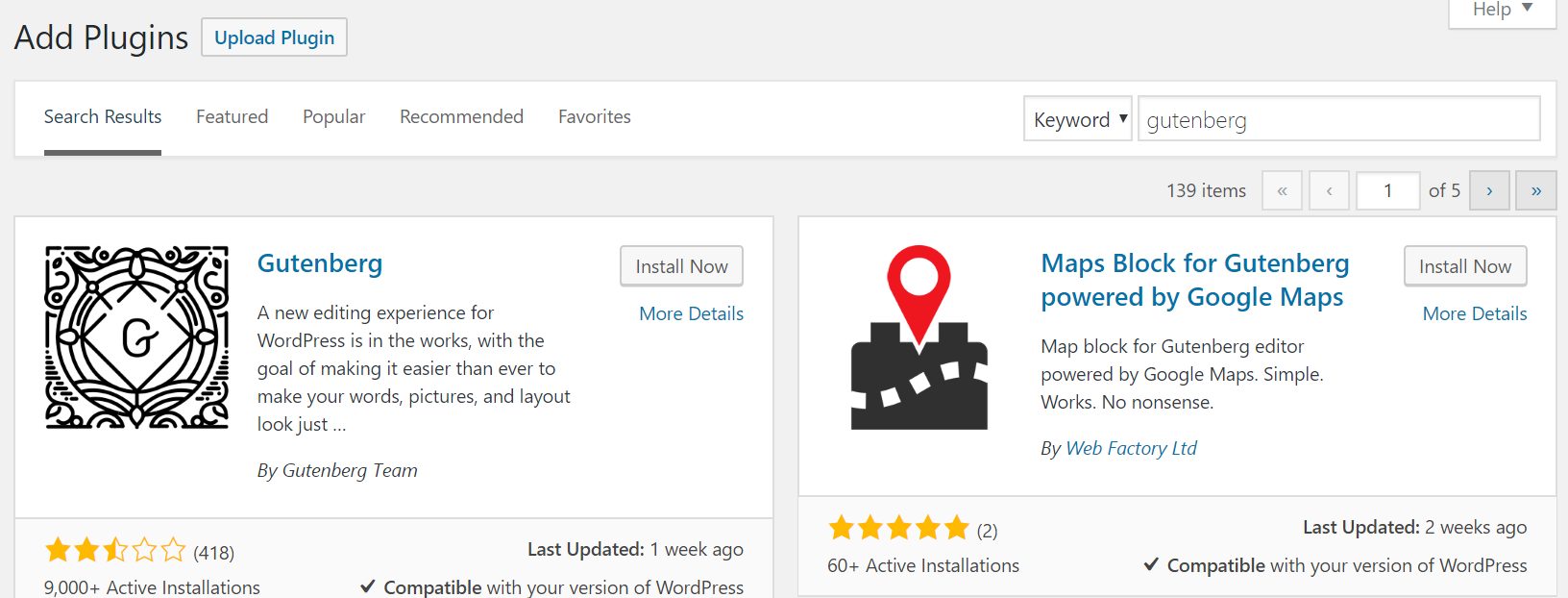Open Maps Block for Gutenberg title link
The image size is (1568, 598).
[x=1195, y=280]
